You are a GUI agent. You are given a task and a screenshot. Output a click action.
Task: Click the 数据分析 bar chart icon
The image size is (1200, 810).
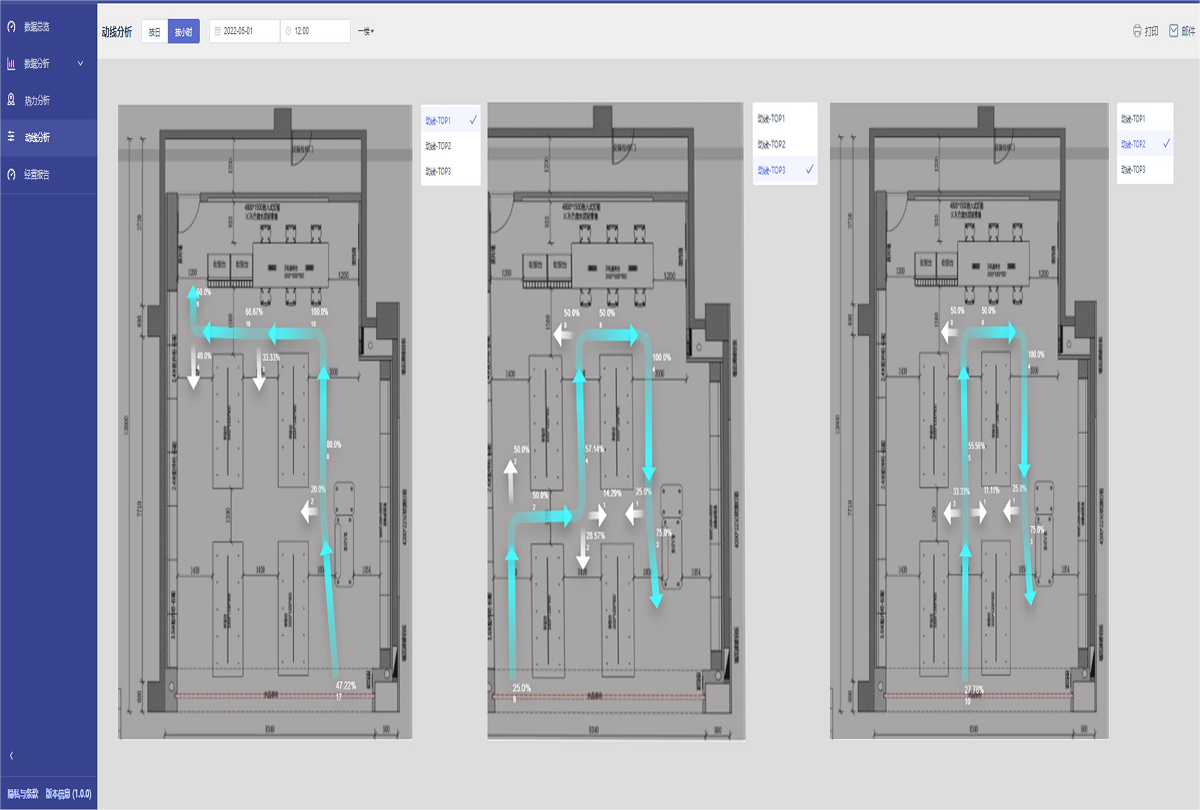click(12, 64)
